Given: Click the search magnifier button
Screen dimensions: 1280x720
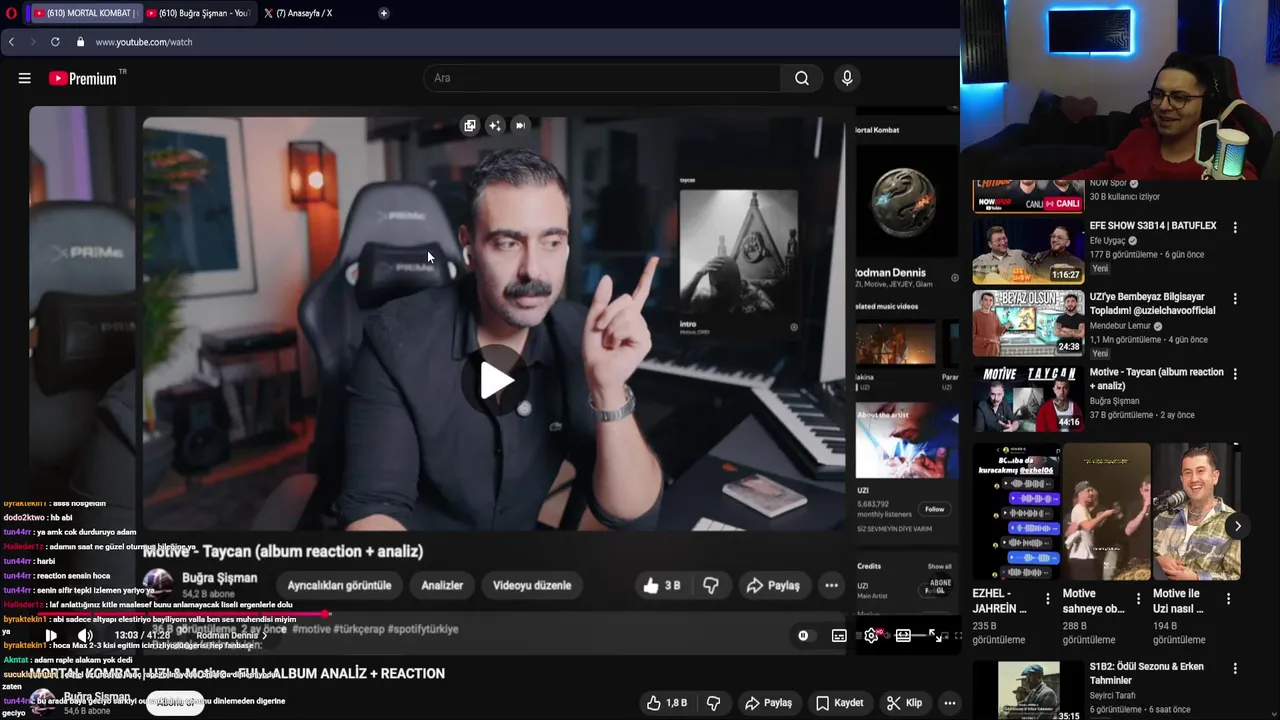Looking at the screenshot, I should point(802,78).
